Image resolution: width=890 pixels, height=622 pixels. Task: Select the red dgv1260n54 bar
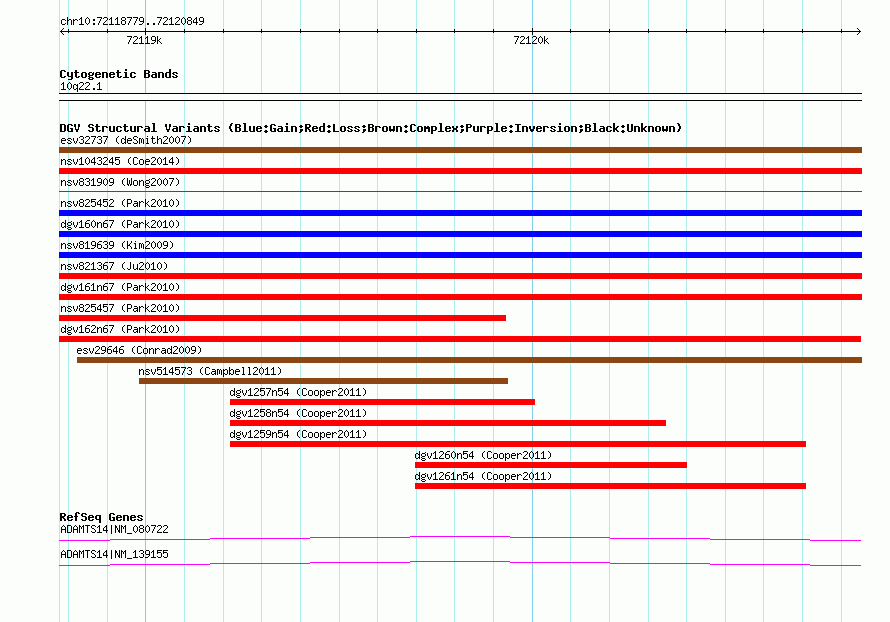click(x=551, y=465)
